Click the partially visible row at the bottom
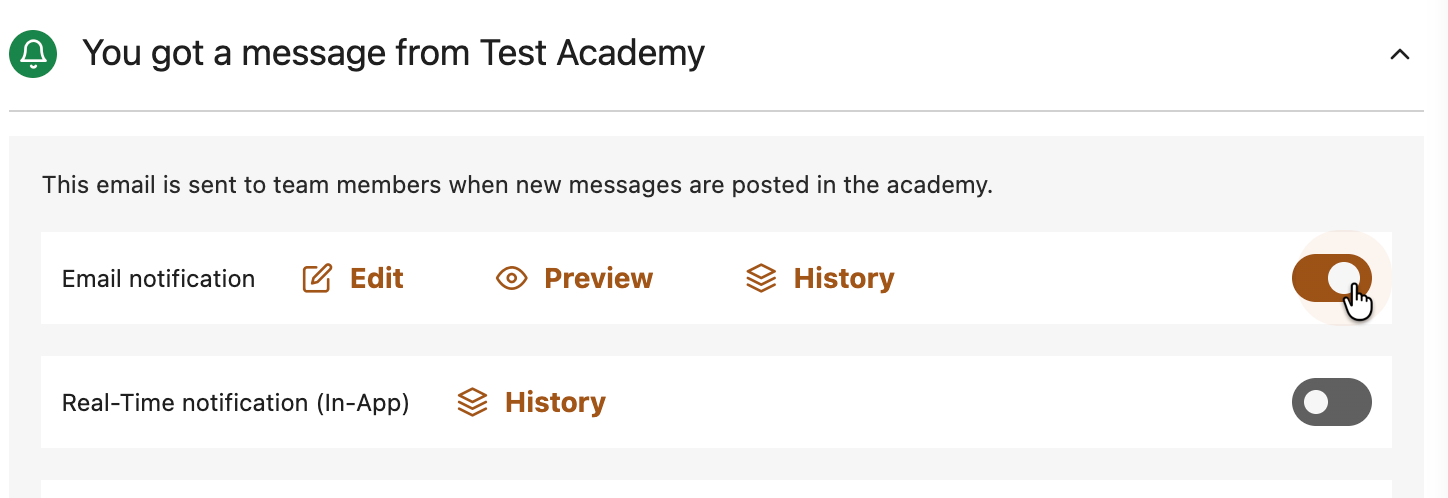Screen dimensions: 1448x498 715,489
